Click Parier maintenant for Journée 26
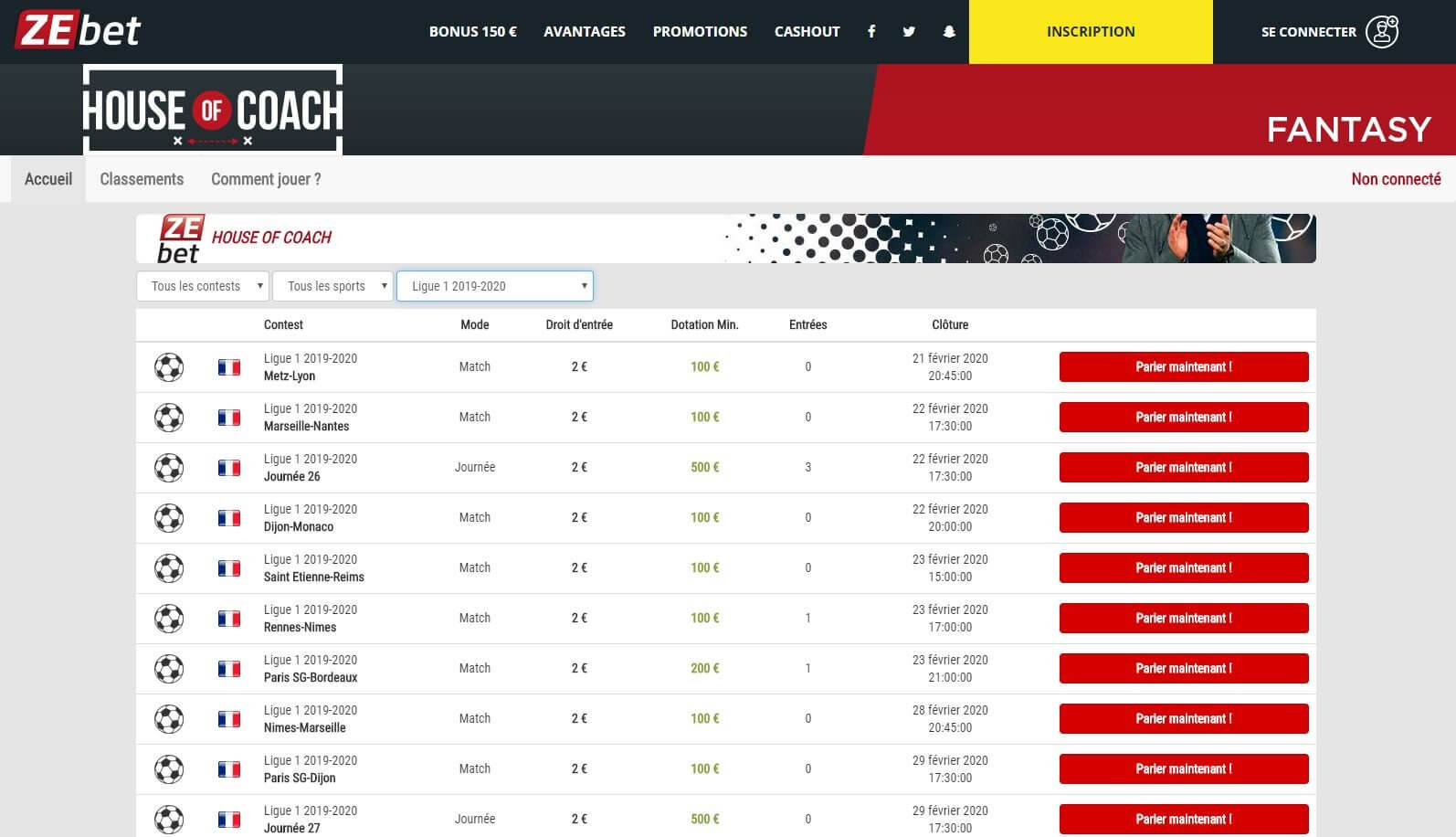The height and width of the screenshot is (837, 1456). [x=1184, y=467]
